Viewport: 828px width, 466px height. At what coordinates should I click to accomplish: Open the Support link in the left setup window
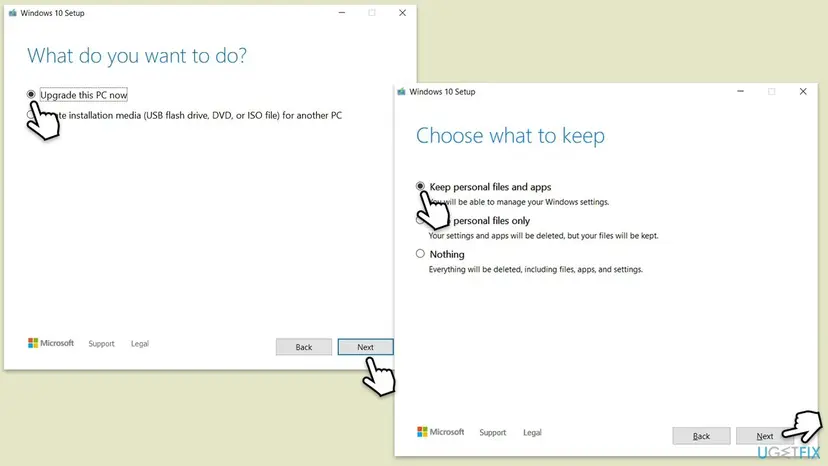coord(101,343)
